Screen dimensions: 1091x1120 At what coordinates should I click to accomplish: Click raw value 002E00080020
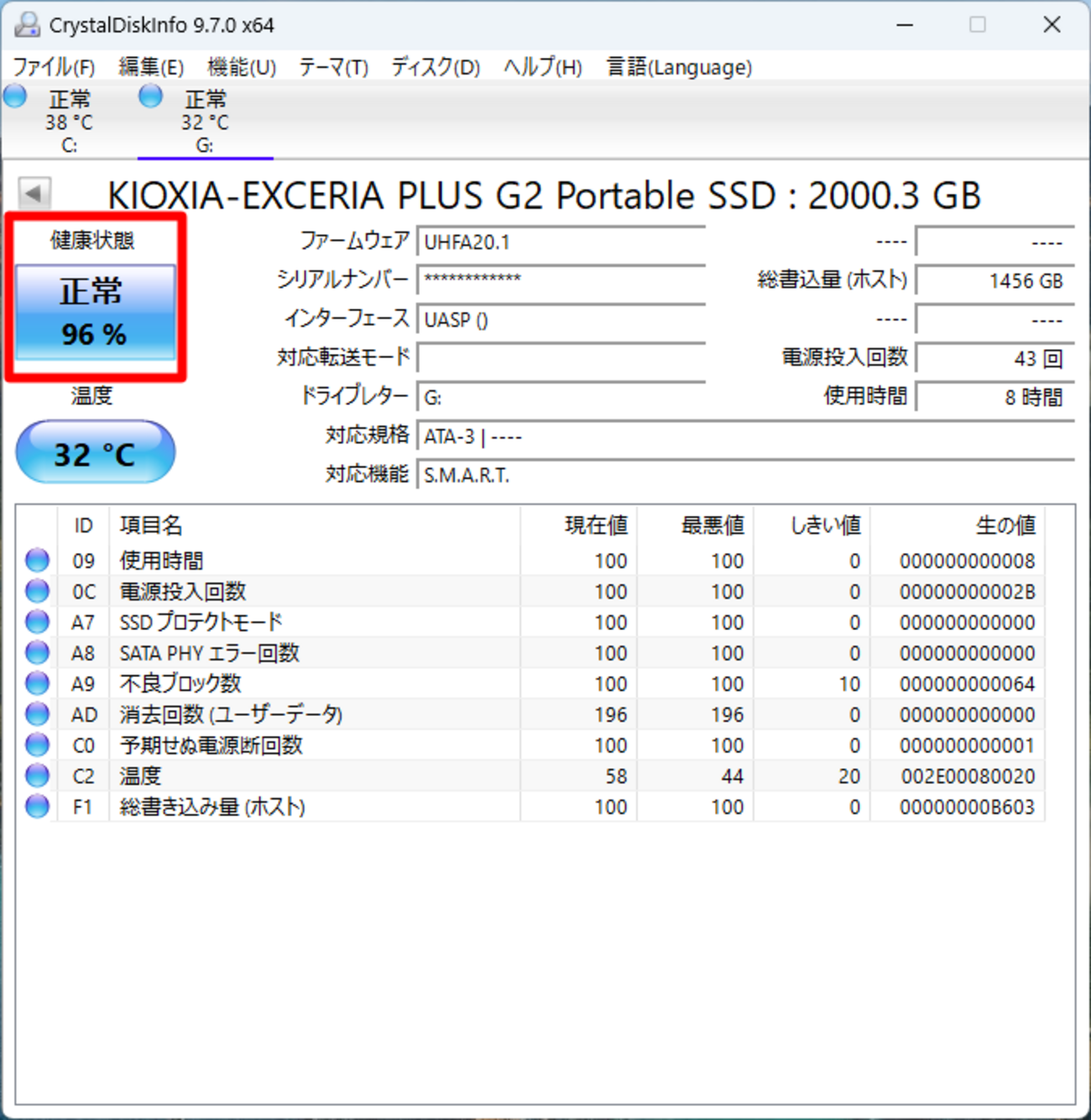968,776
